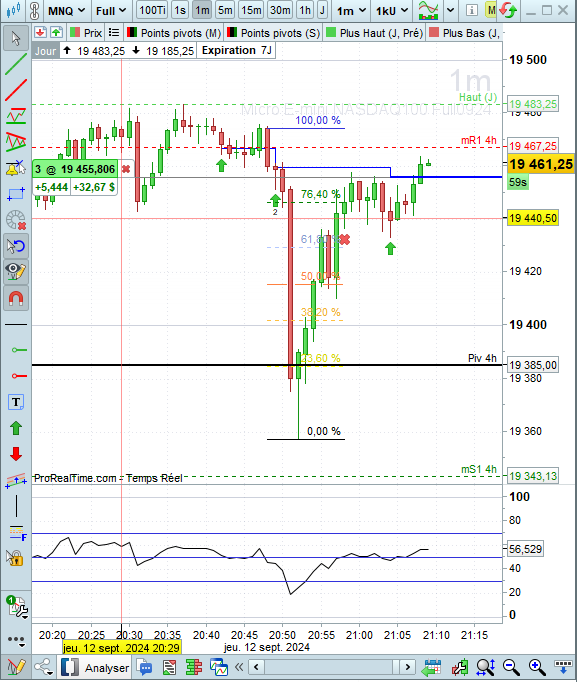Select the blue rectangle zone tool
The image size is (577, 682).
click(16, 194)
